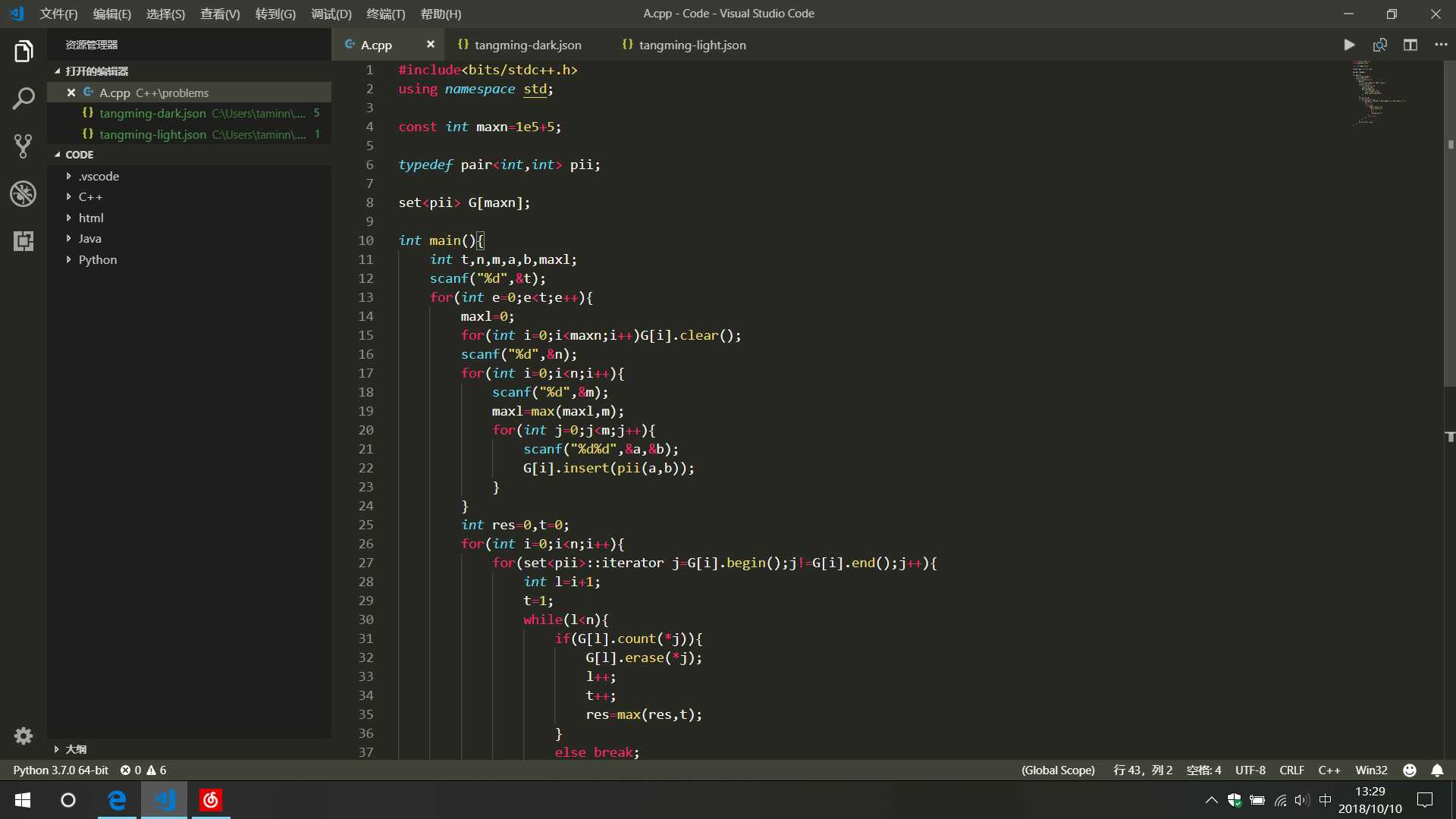Open tangming-light.json from open editors list
Image resolution: width=1456 pixels, height=819 pixels.
189,134
